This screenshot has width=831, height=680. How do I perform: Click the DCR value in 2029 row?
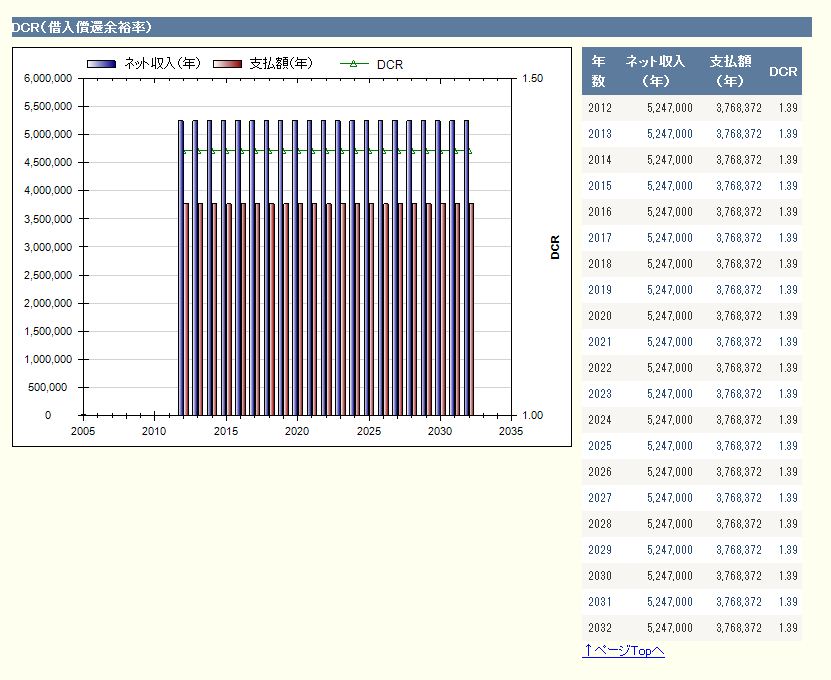[x=787, y=550]
